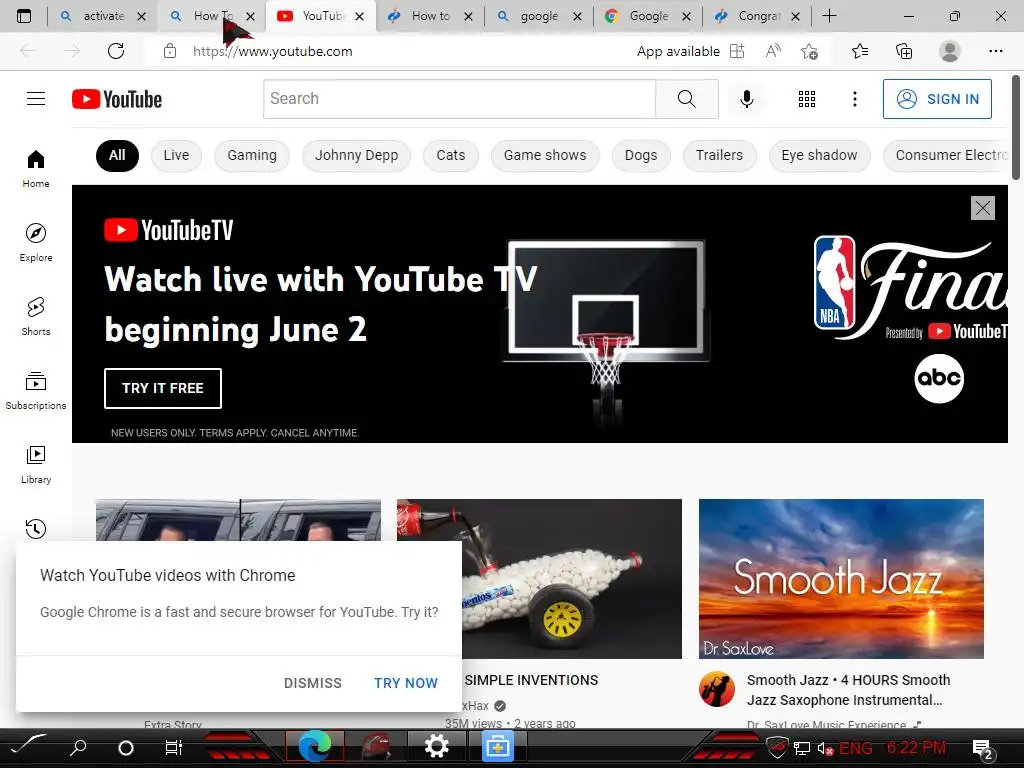Select the 'Gaming' filter chip
Screen dimensions: 1024x768
click(252, 155)
